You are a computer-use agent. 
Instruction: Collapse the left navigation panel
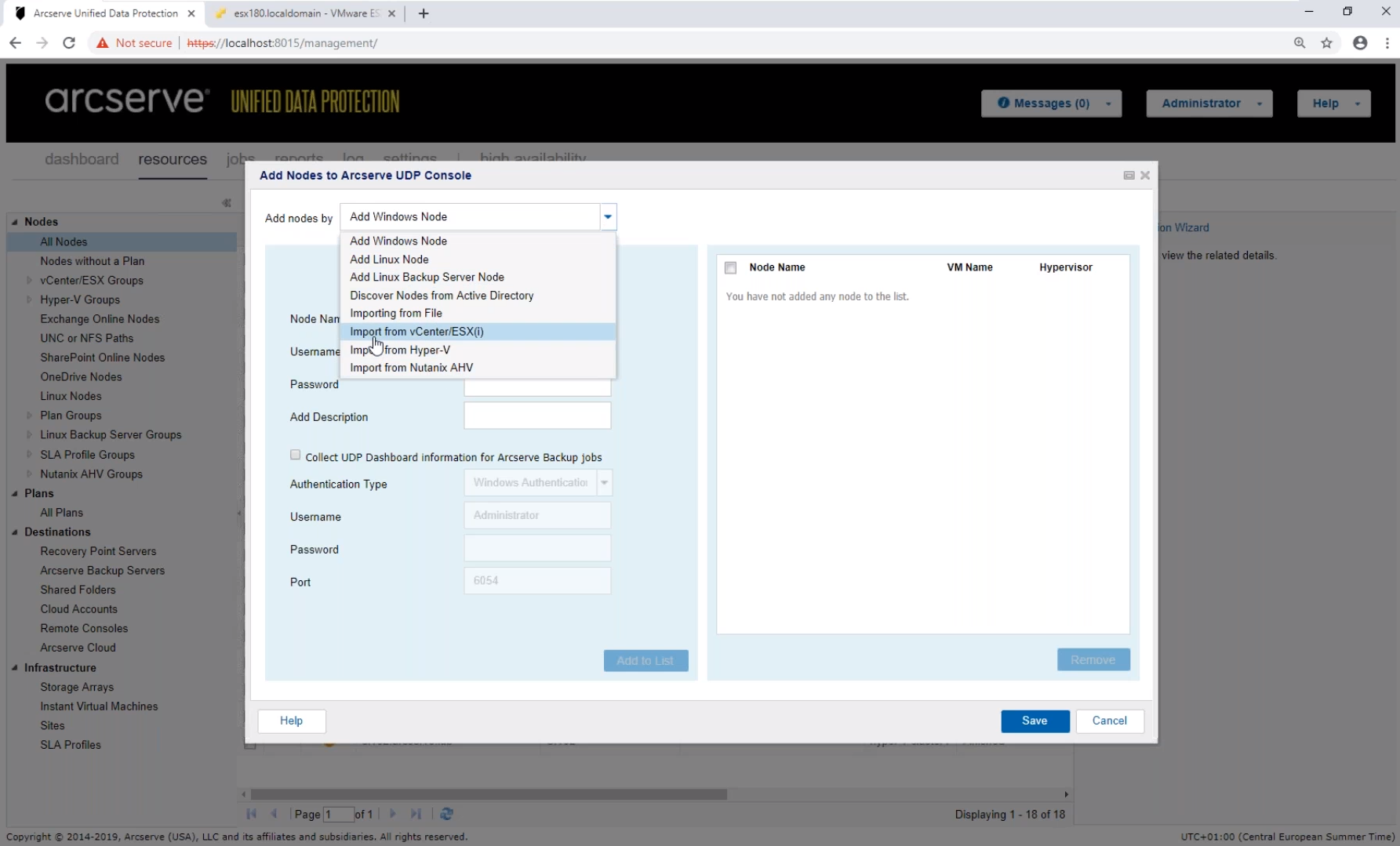tap(227, 203)
